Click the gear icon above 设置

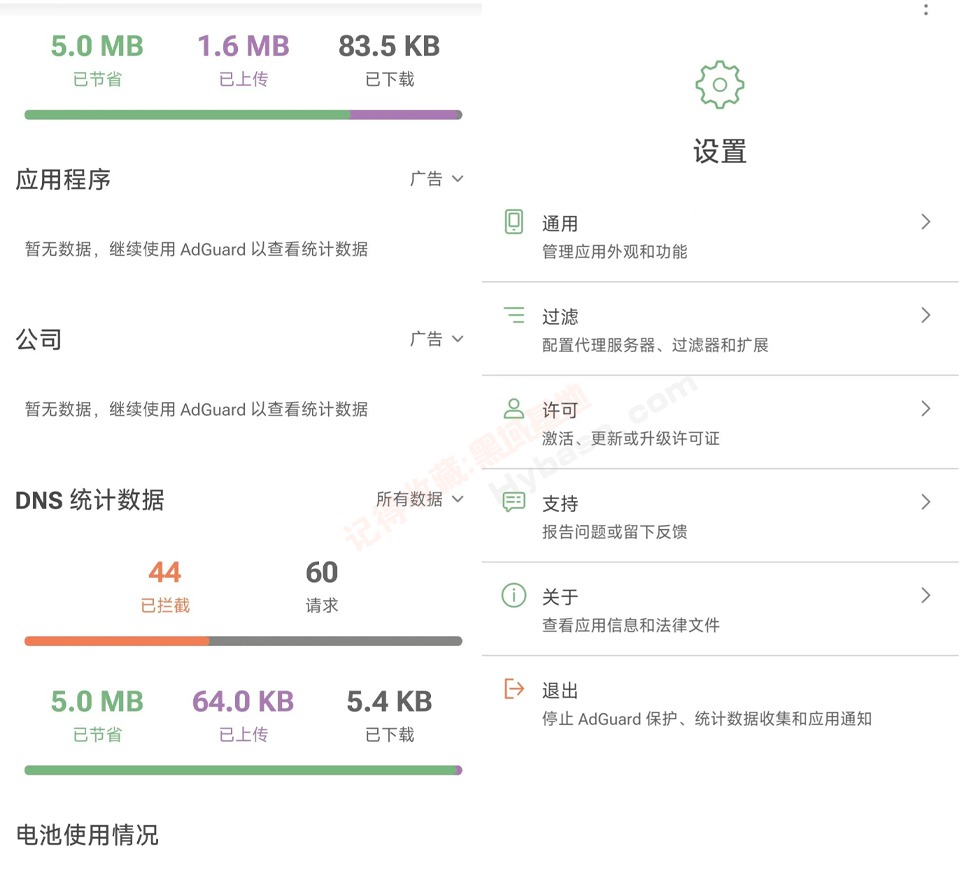(x=720, y=85)
